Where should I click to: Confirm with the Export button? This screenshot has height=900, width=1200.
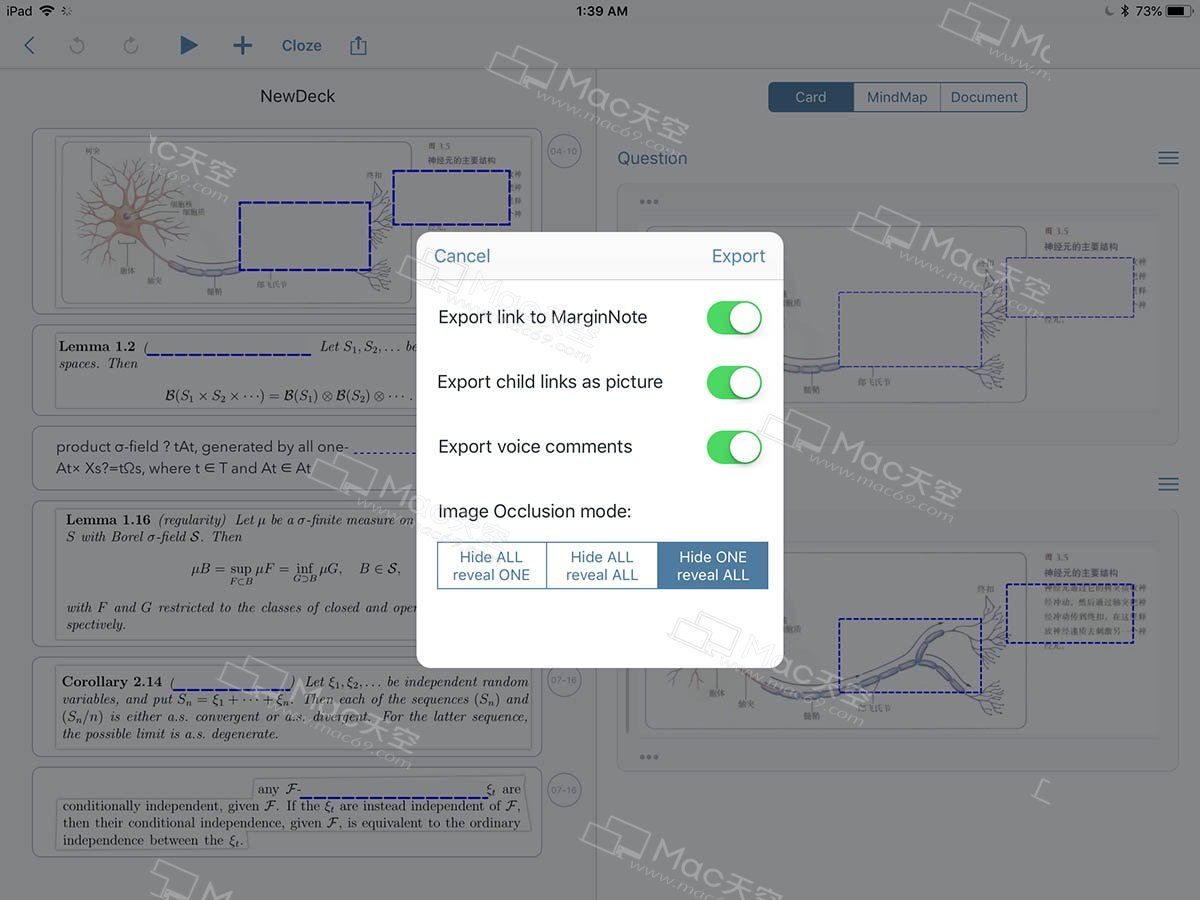click(x=738, y=256)
